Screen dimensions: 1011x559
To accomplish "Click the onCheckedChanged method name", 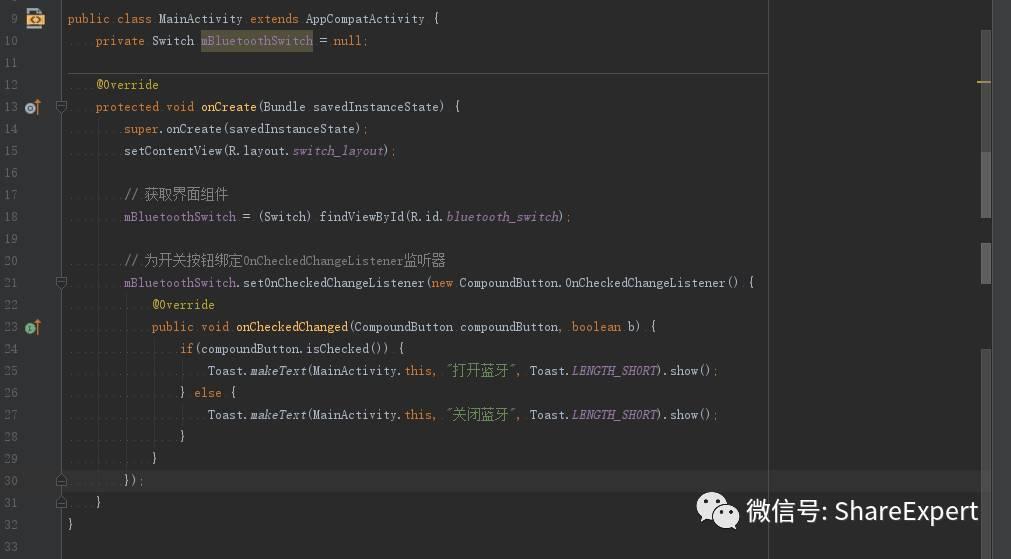I will 292,327.
